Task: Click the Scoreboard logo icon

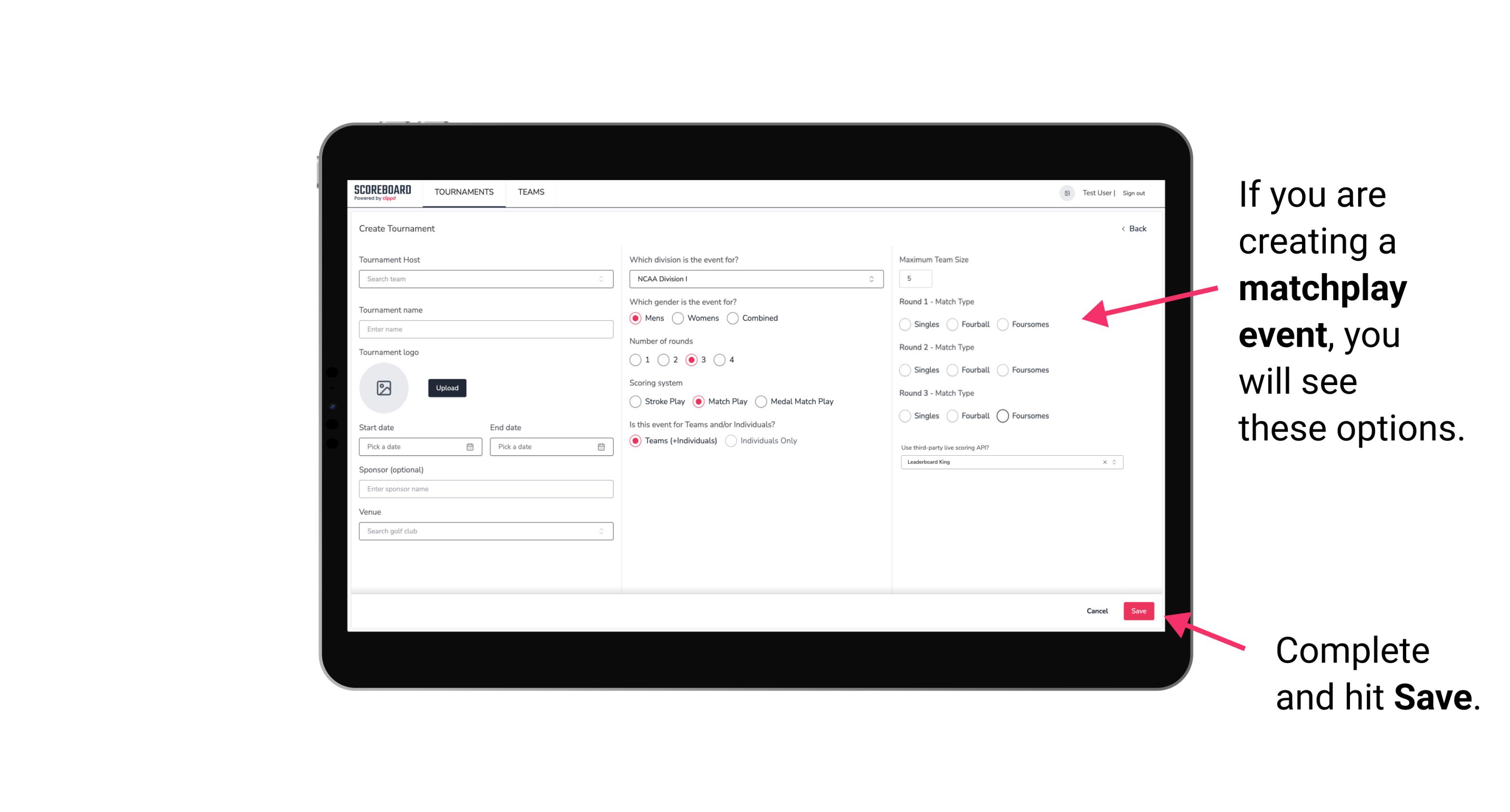Action: 384,192
